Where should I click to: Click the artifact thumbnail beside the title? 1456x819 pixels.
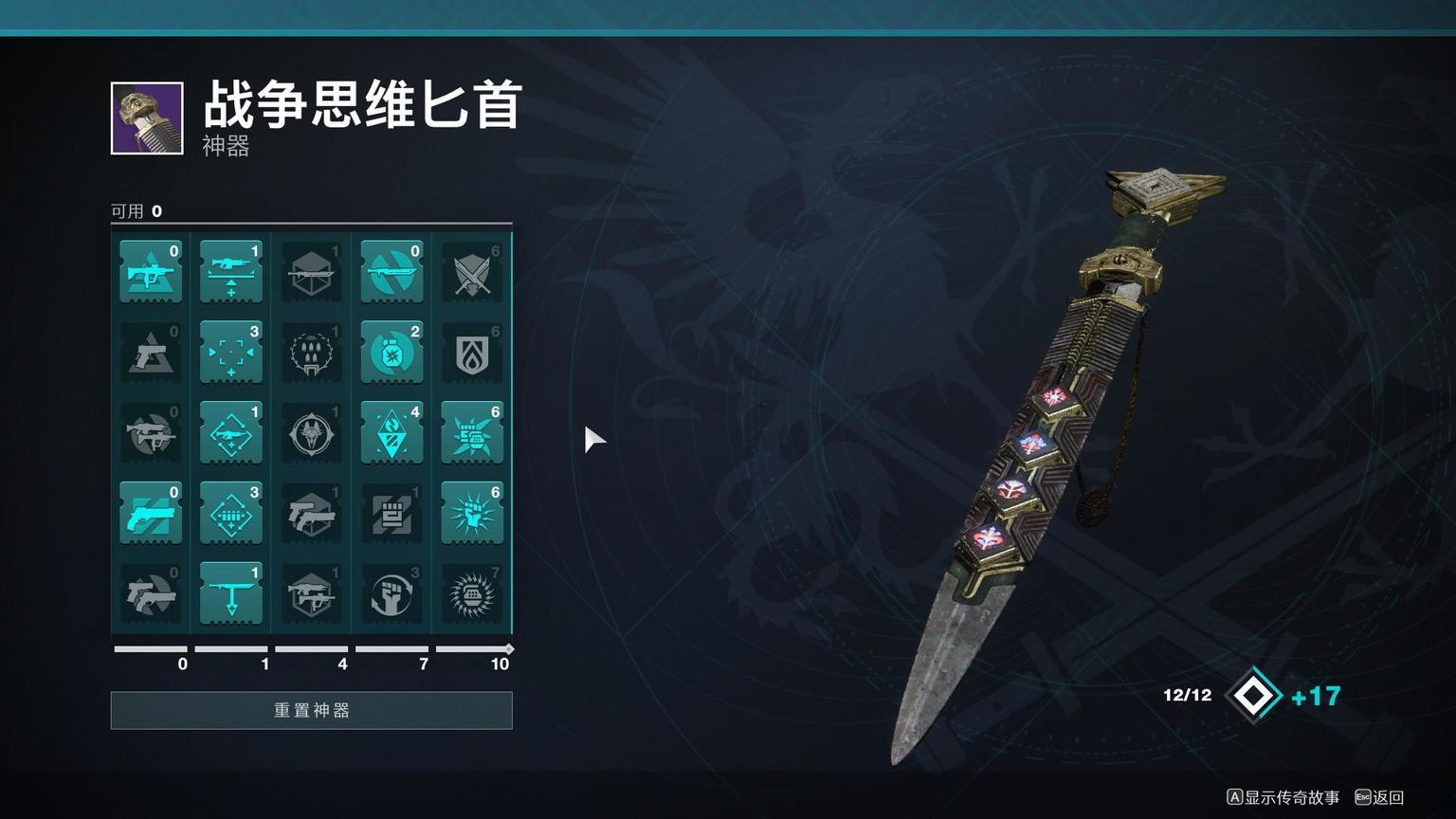pos(147,118)
